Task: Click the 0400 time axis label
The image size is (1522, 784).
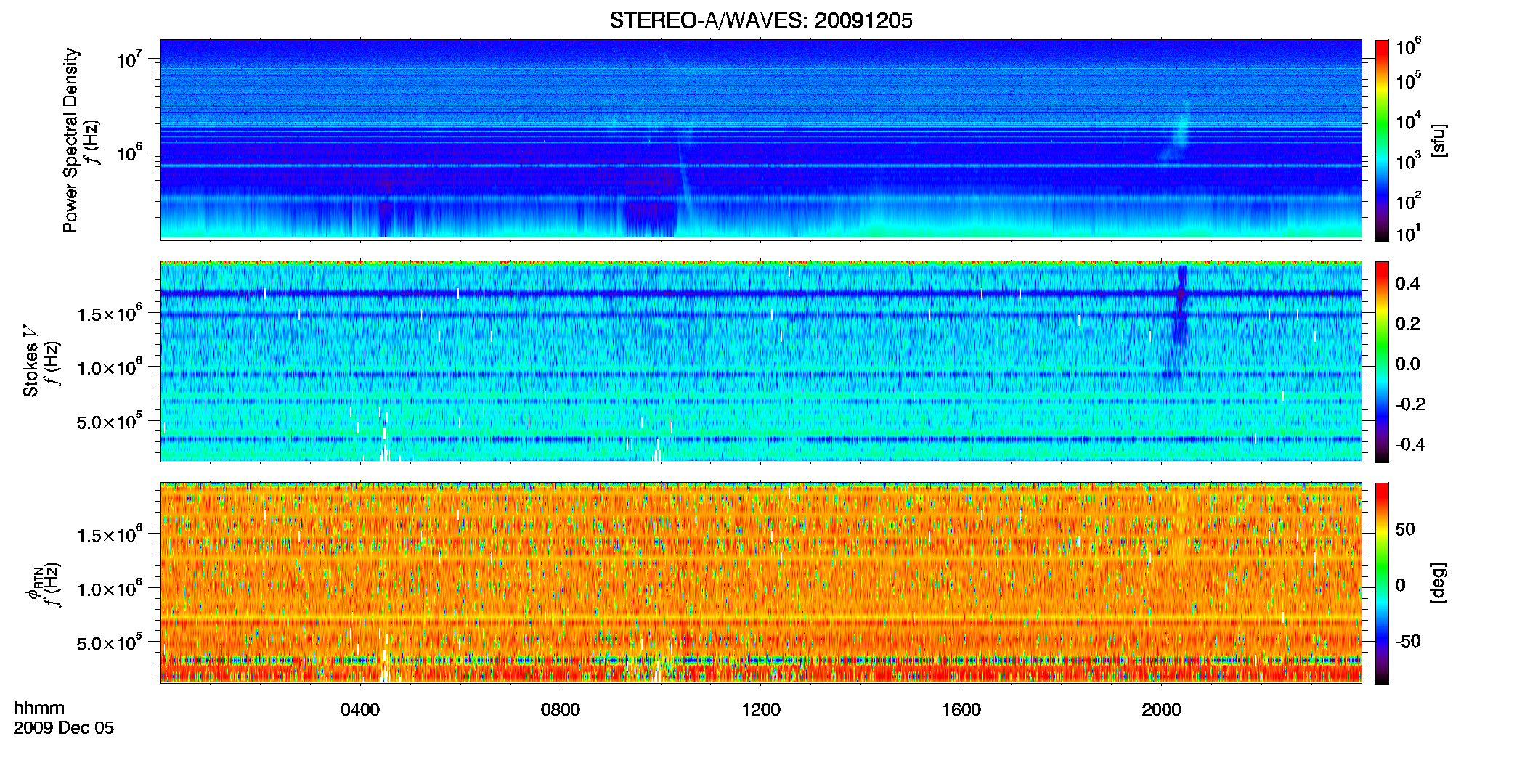Action: point(360,710)
